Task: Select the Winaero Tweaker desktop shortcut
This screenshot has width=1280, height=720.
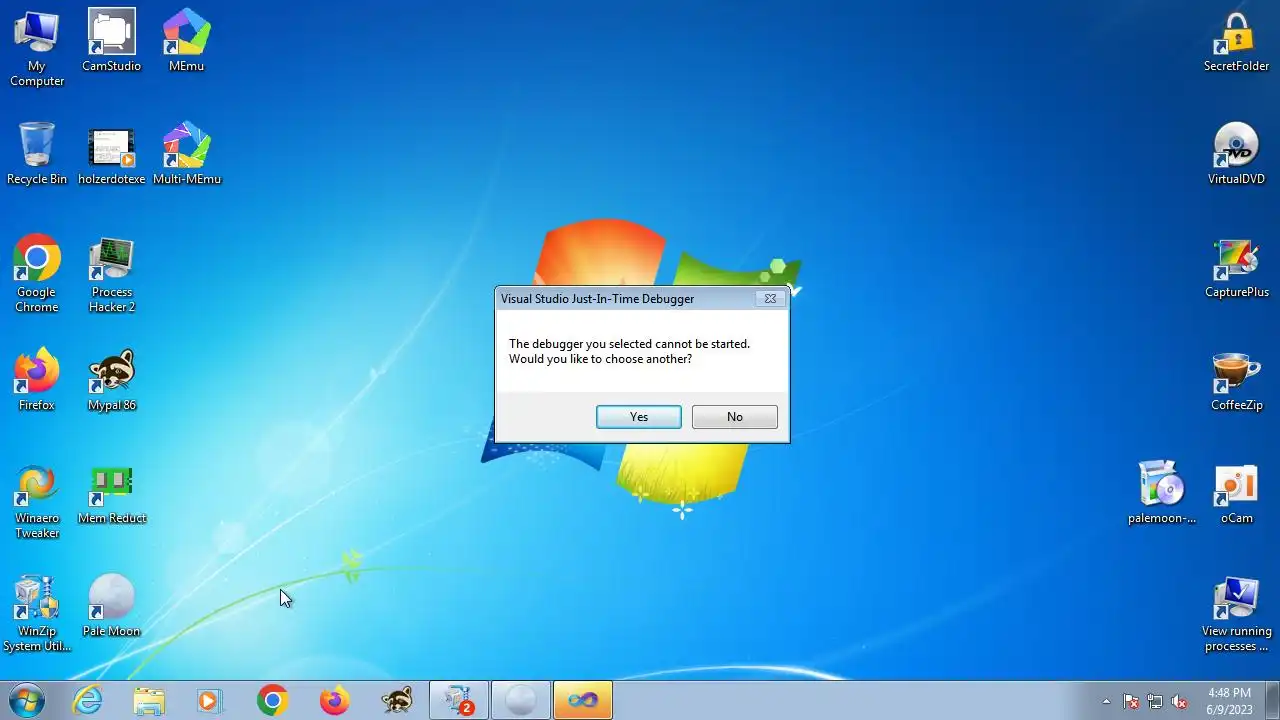Action: coord(37,500)
